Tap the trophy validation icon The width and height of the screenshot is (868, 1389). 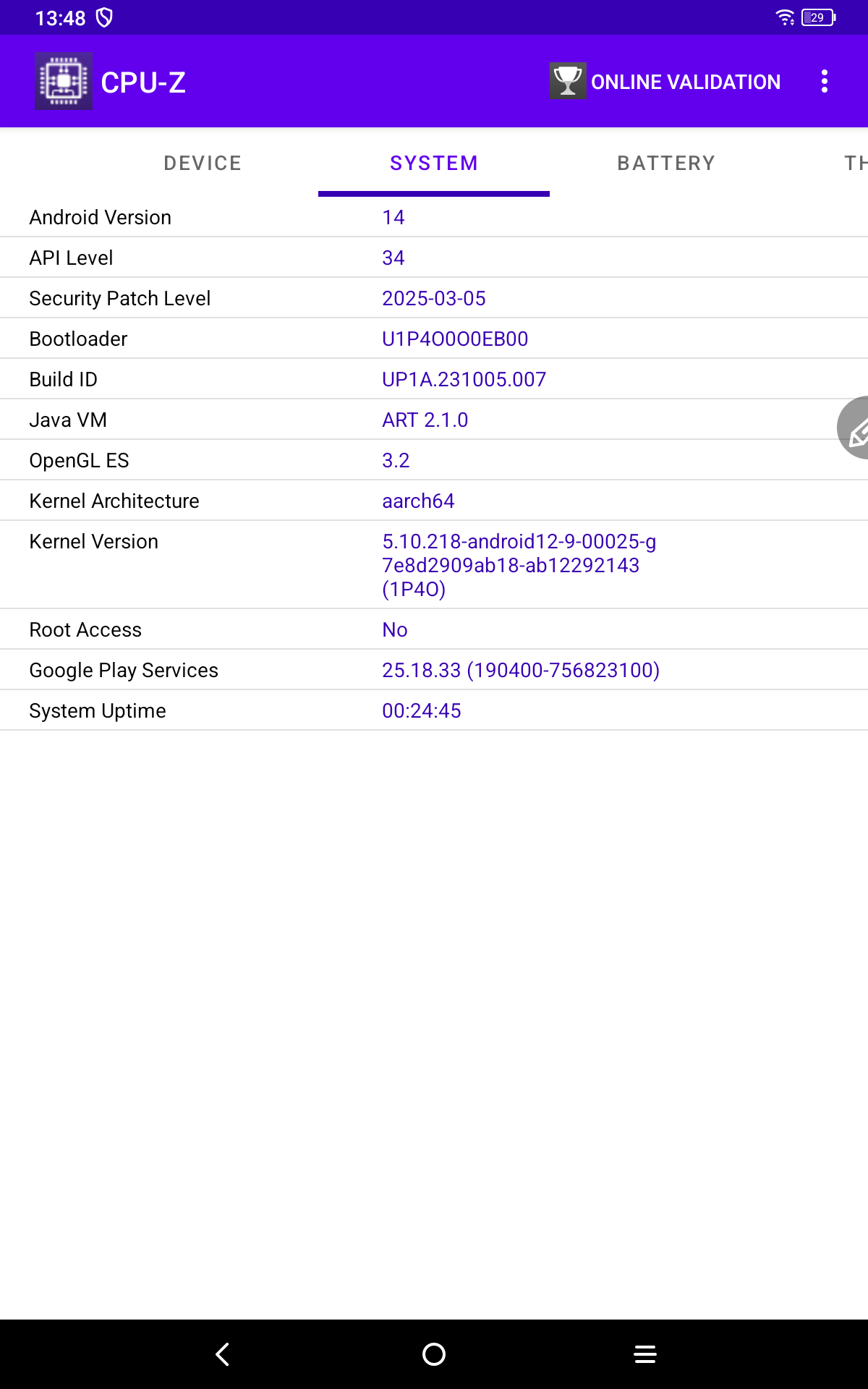pos(567,81)
